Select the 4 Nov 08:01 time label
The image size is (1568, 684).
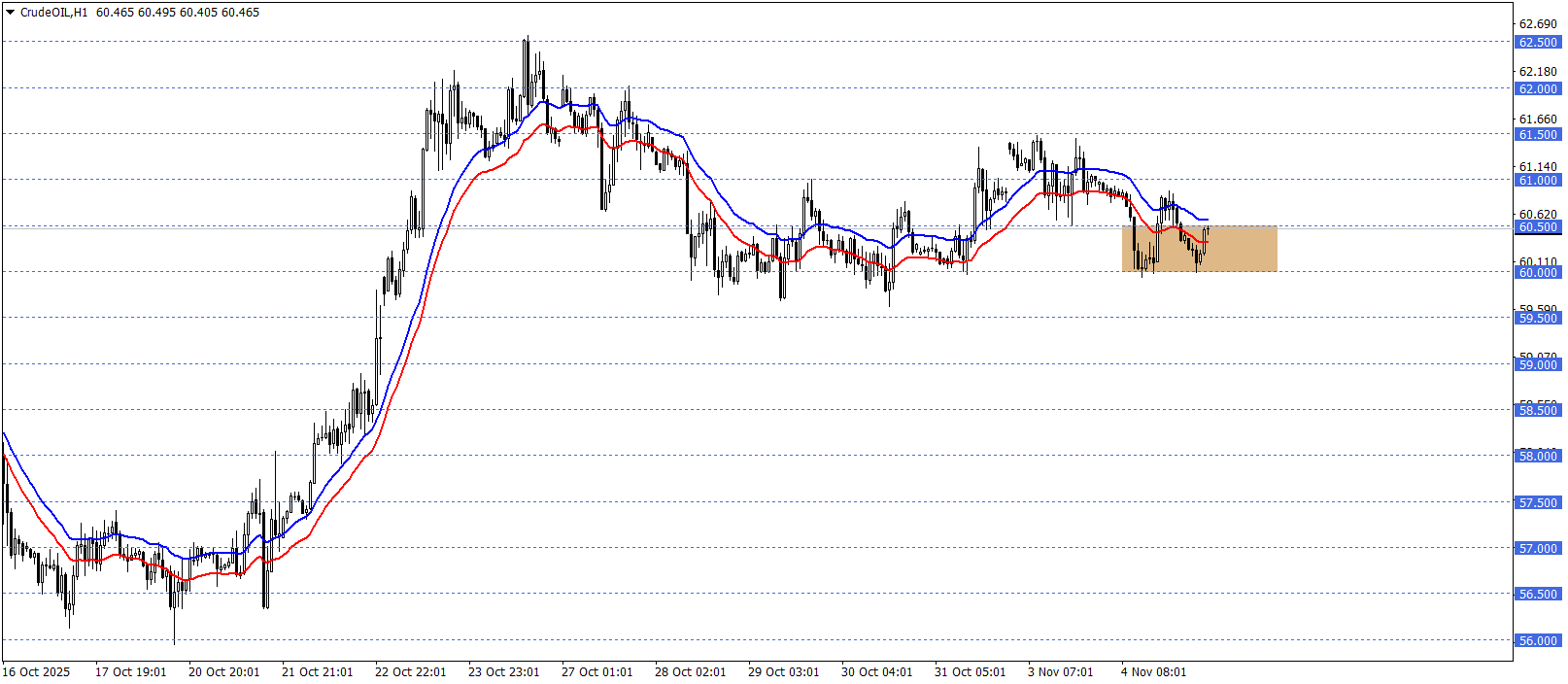1153,671
